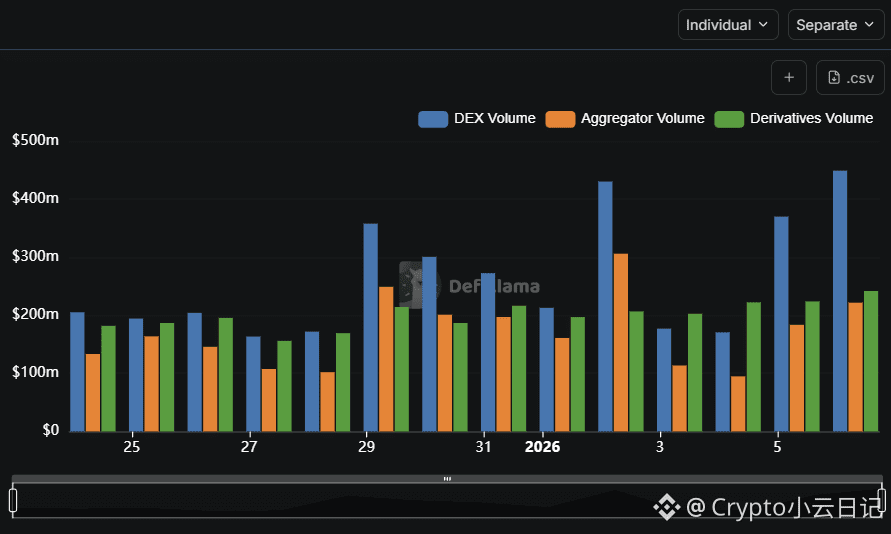Viewport: 891px width, 534px height.
Task: Open the Separate dropdown
Action: click(x=836, y=25)
